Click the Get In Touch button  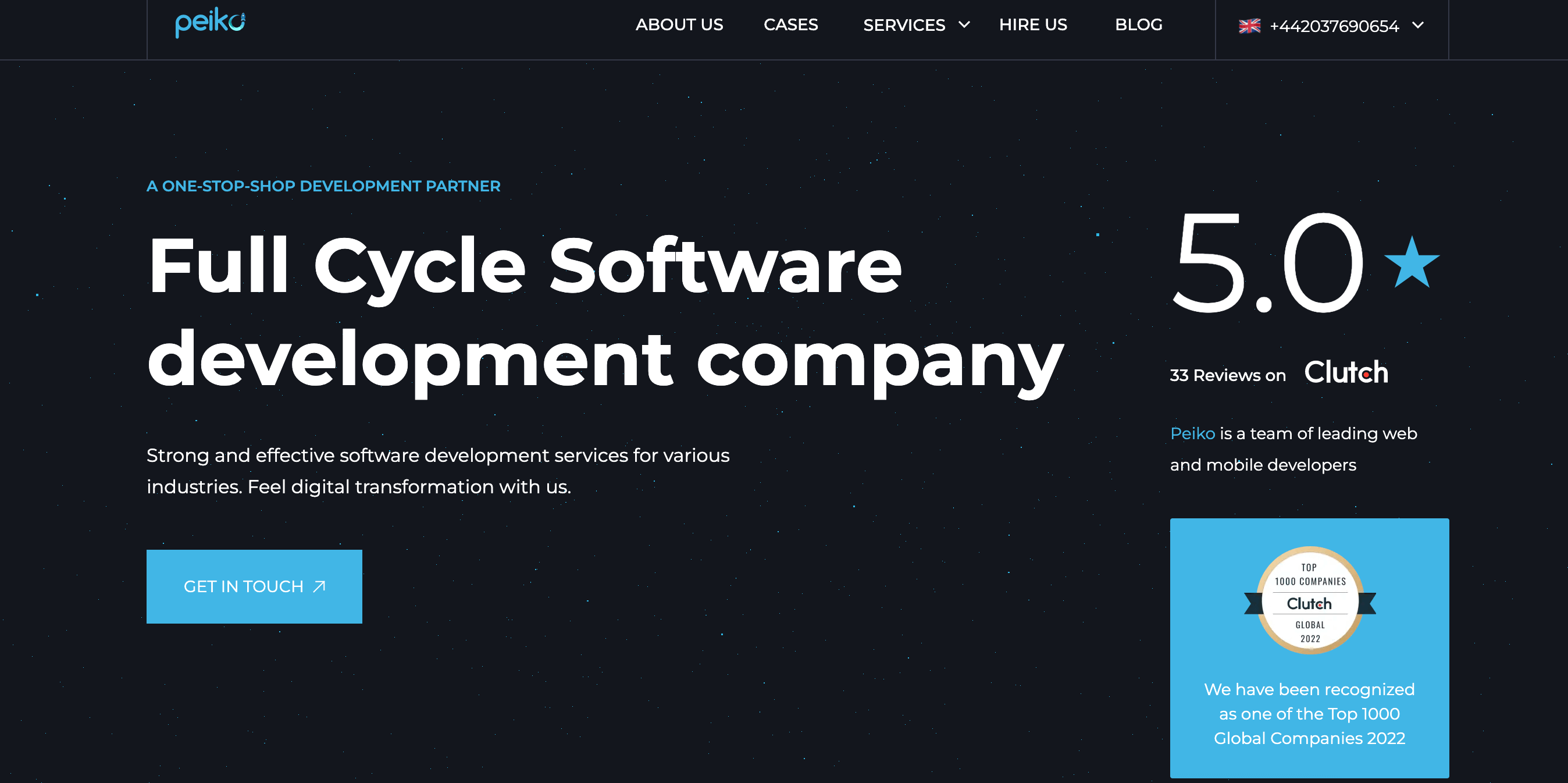click(254, 586)
